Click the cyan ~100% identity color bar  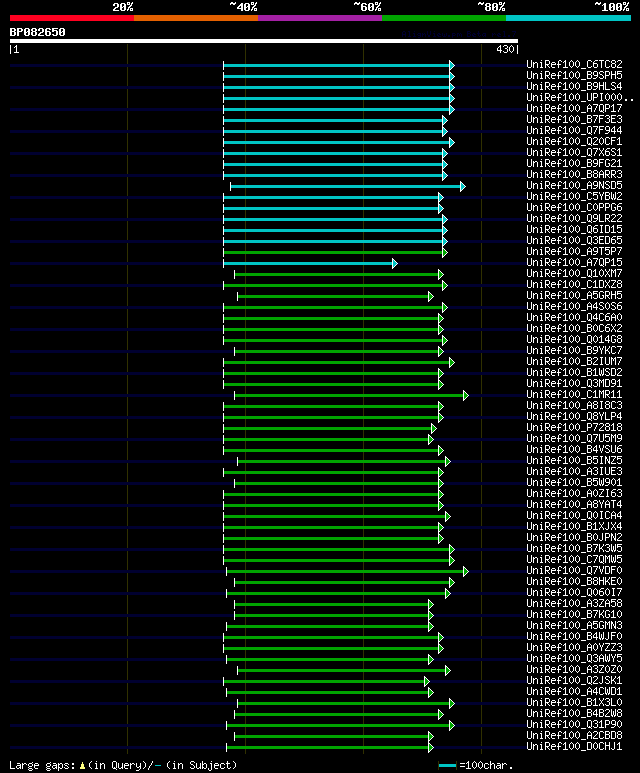point(569,18)
